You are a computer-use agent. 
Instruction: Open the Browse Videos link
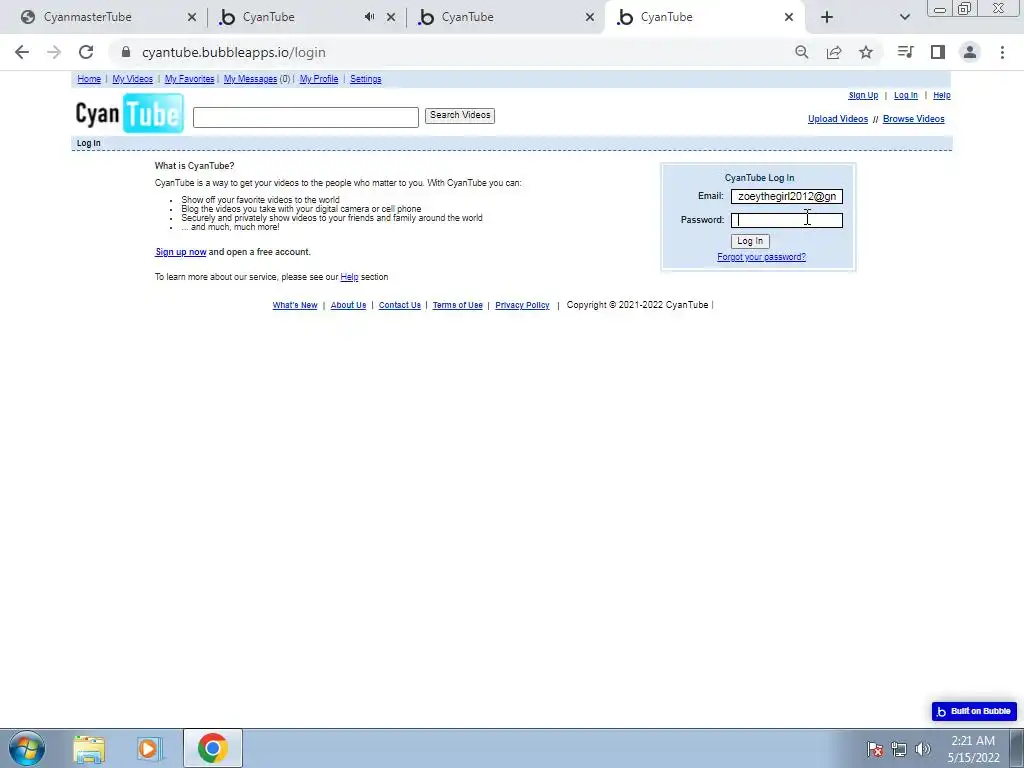[914, 119]
